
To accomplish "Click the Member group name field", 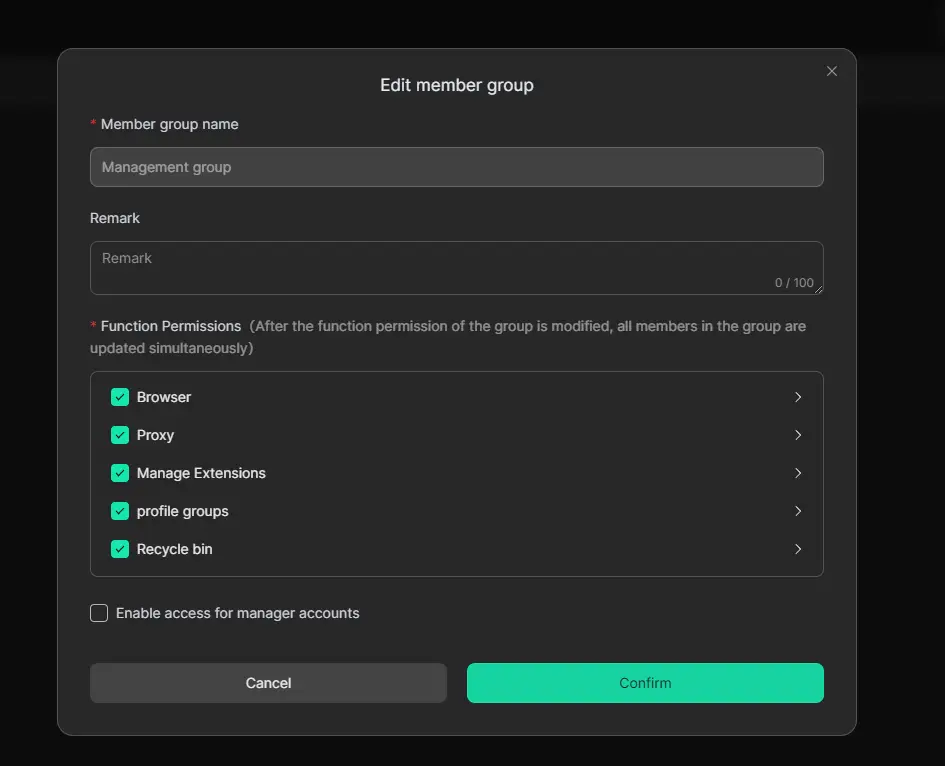I will click(456, 167).
